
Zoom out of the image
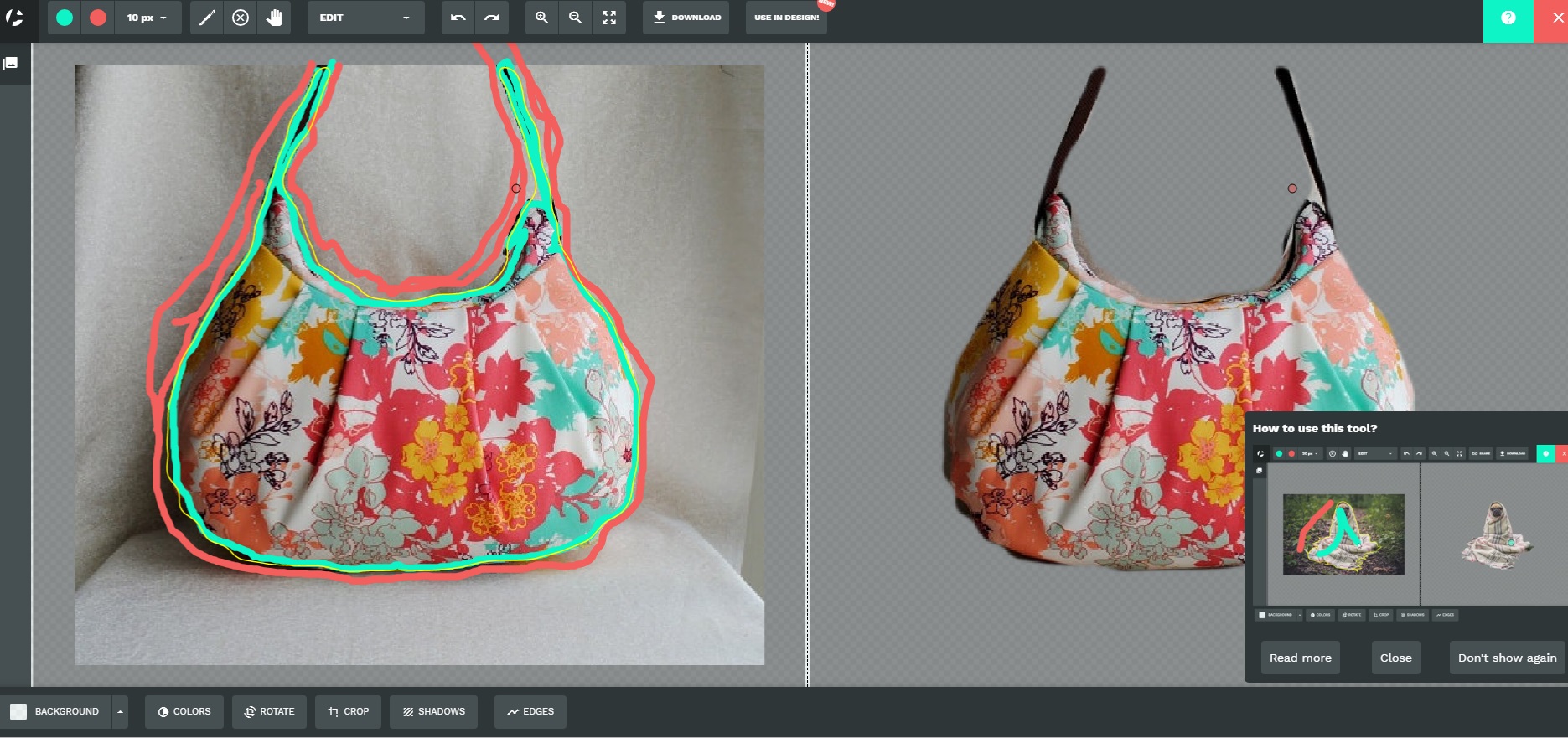[x=576, y=18]
